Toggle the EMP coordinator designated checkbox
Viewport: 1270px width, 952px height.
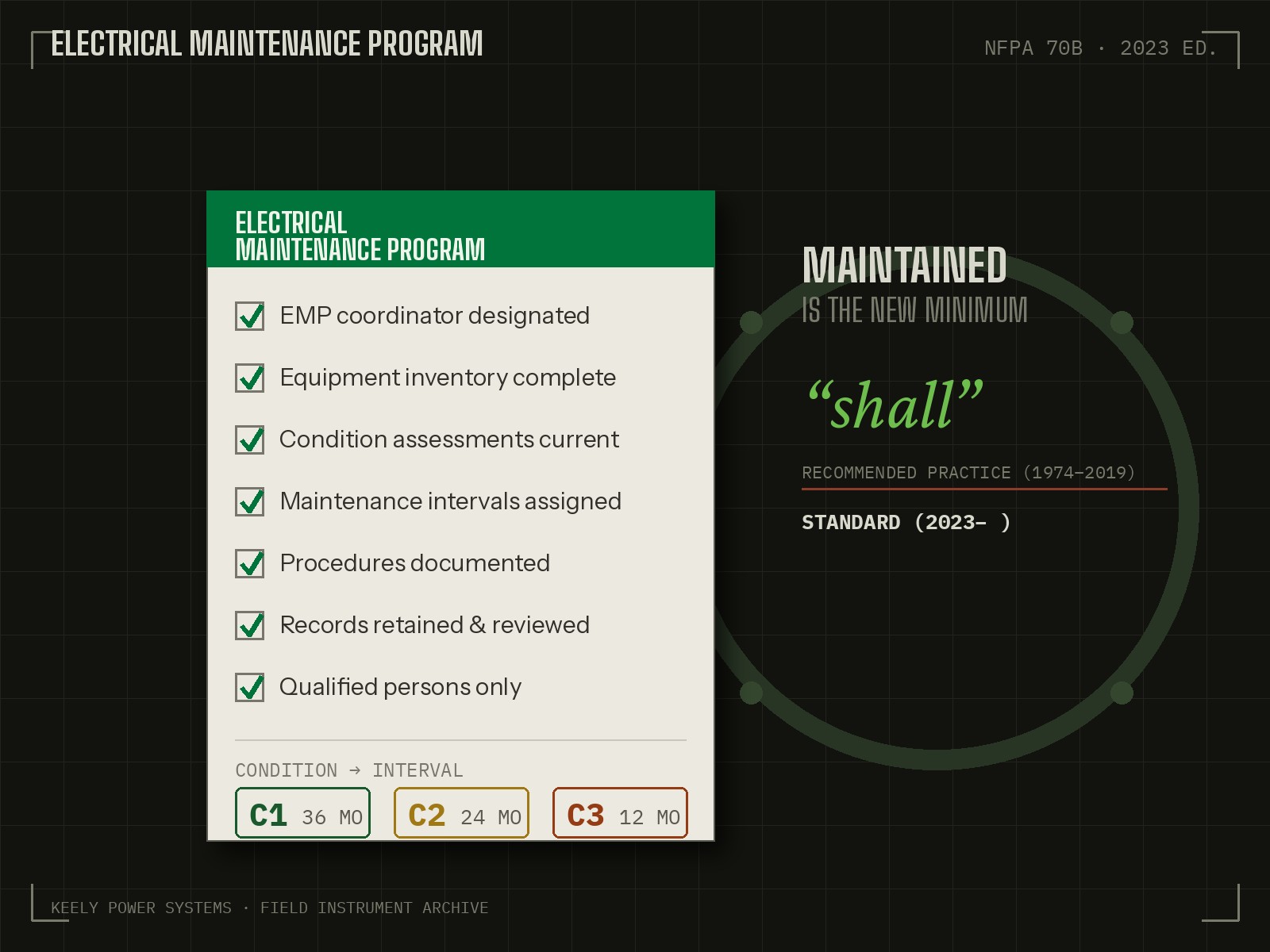pos(250,316)
